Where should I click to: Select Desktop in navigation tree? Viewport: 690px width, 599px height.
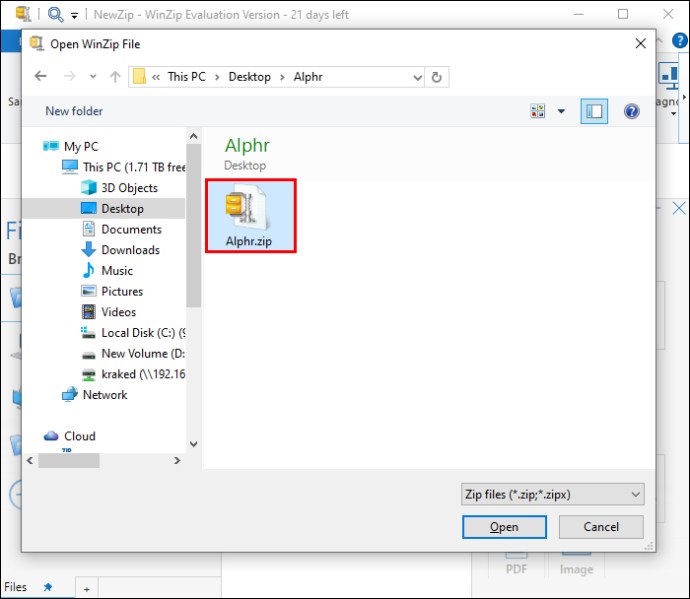[x=122, y=209]
